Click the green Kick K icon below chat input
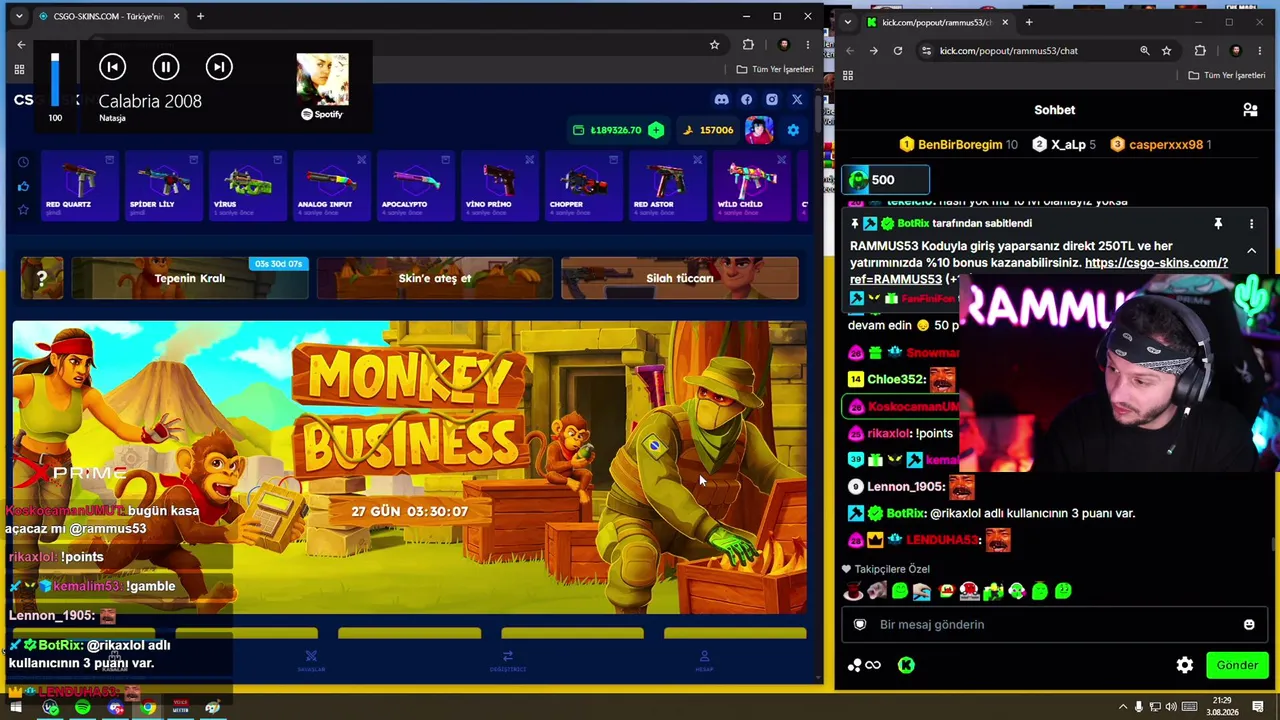This screenshot has height=720, width=1280. pyautogui.click(x=906, y=665)
